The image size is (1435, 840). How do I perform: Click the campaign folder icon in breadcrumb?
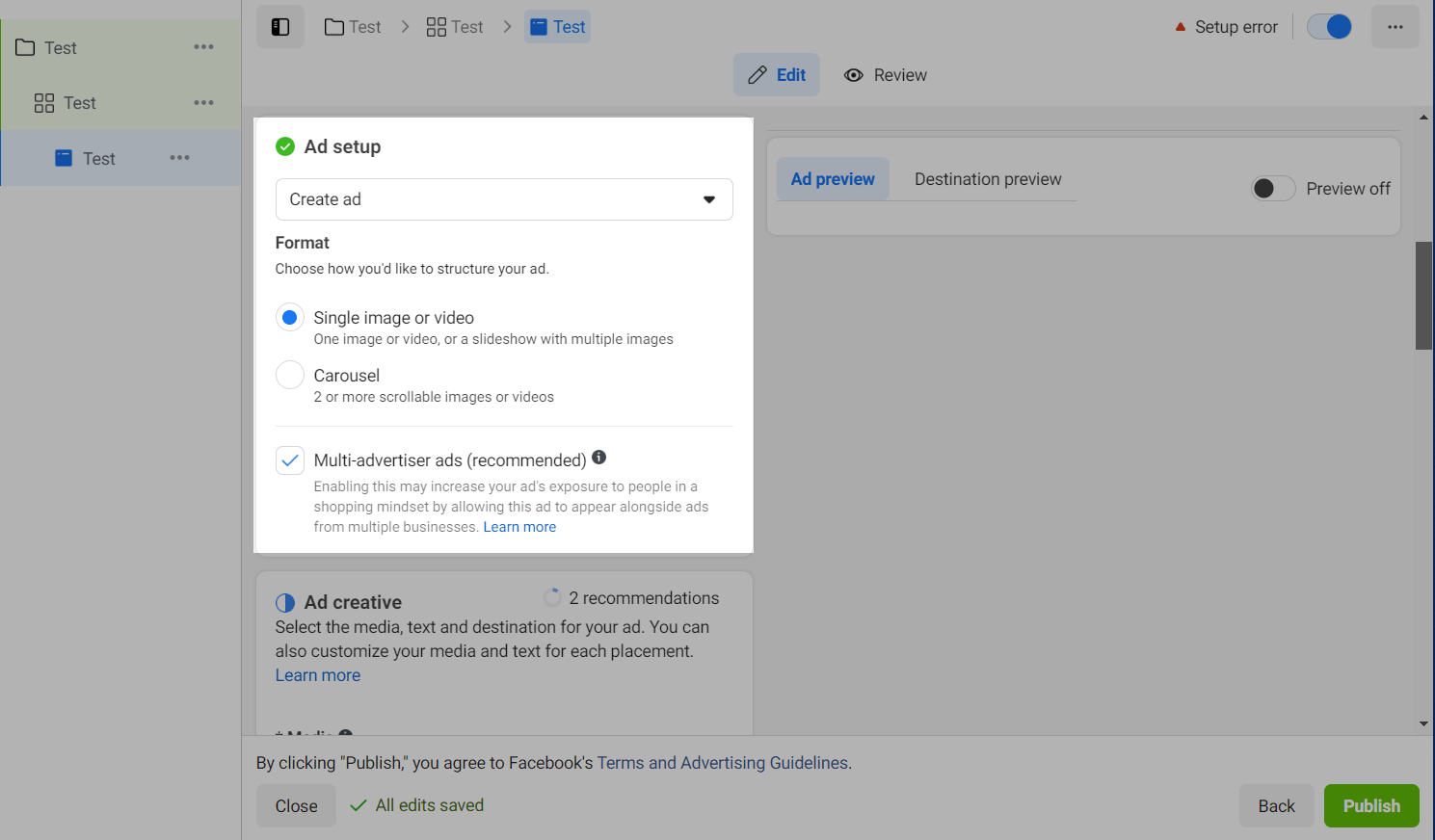pos(334,27)
